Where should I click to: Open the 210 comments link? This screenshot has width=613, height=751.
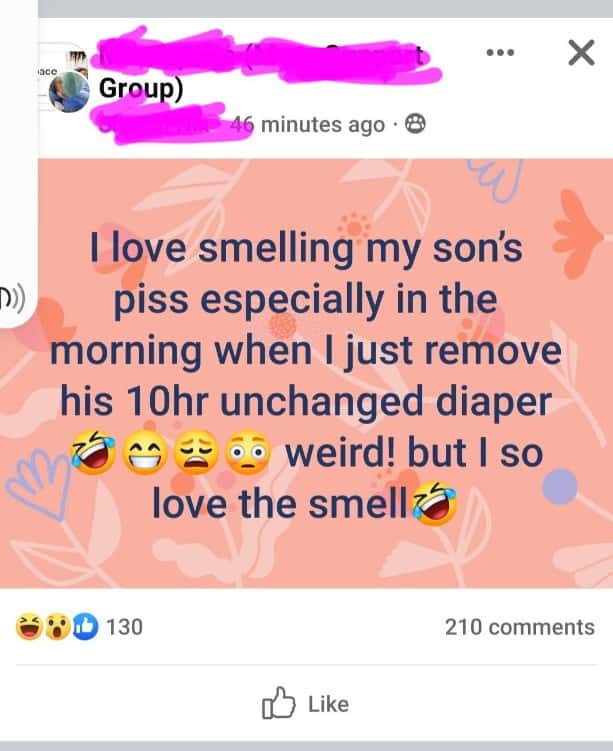click(520, 627)
